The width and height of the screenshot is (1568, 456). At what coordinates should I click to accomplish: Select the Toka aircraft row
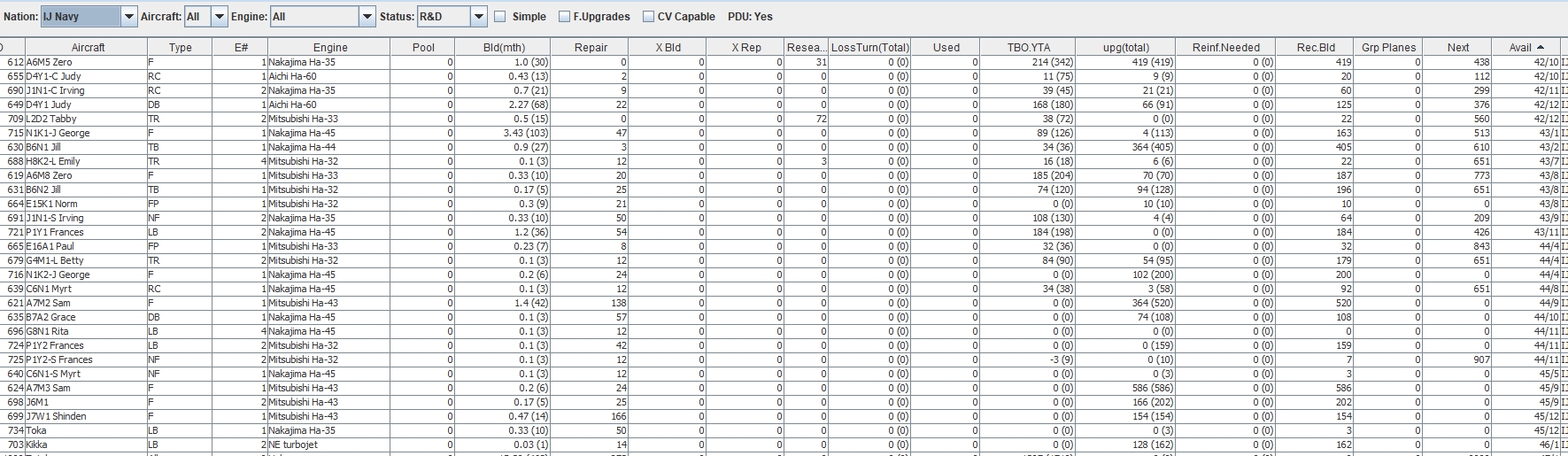click(784, 430)
